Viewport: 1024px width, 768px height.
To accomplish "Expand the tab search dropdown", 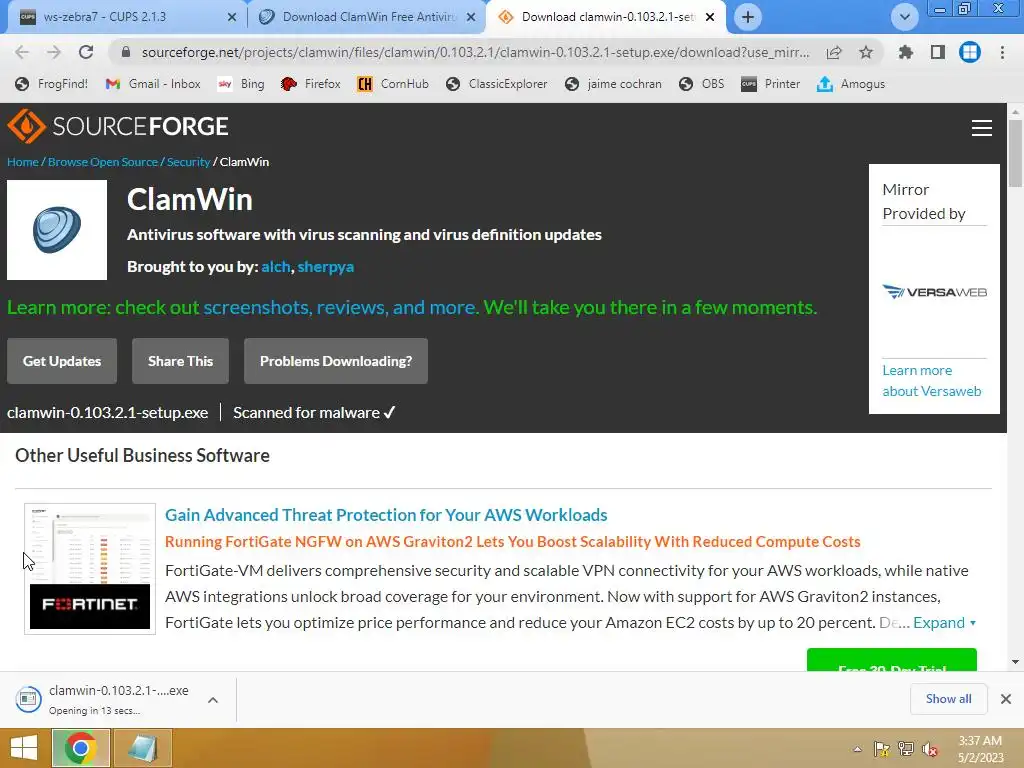I will point(904,17).
